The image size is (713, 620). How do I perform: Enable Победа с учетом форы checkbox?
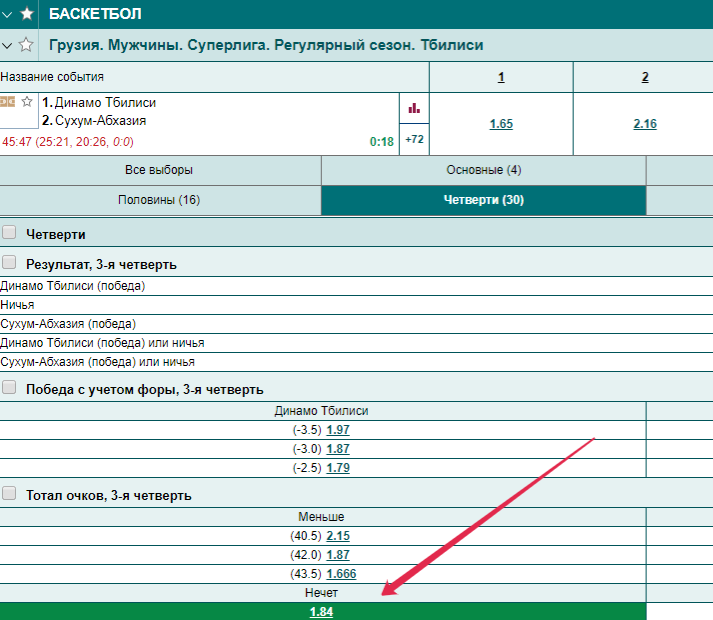10,388
